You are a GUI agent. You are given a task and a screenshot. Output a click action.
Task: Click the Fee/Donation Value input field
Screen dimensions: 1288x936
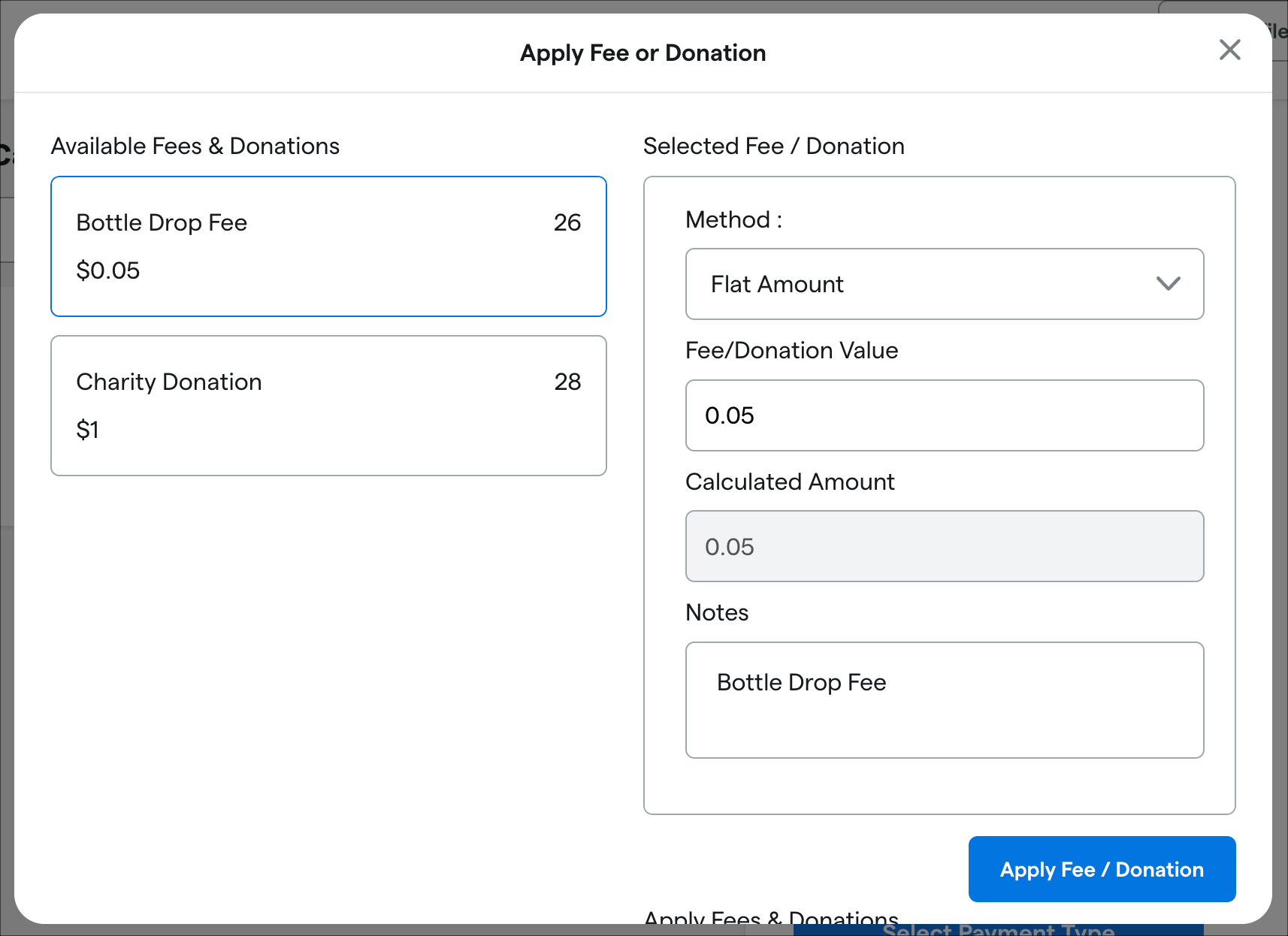click(x=945, y=415)
